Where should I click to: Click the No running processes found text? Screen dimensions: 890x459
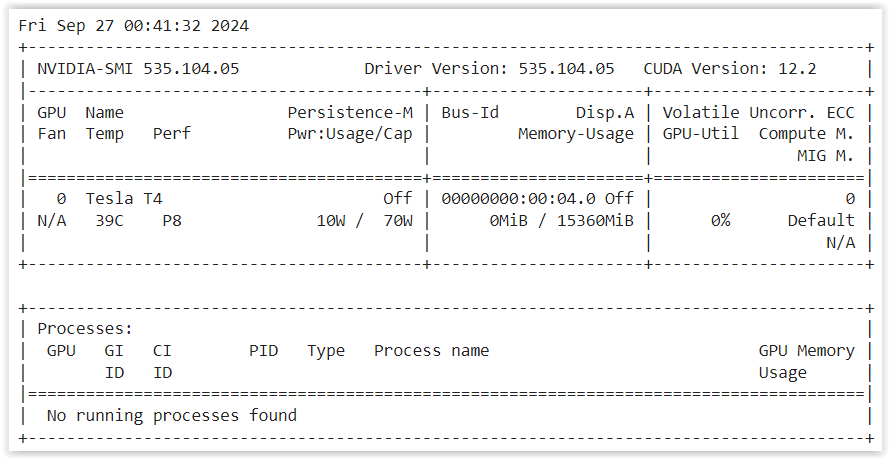[172, 415]
